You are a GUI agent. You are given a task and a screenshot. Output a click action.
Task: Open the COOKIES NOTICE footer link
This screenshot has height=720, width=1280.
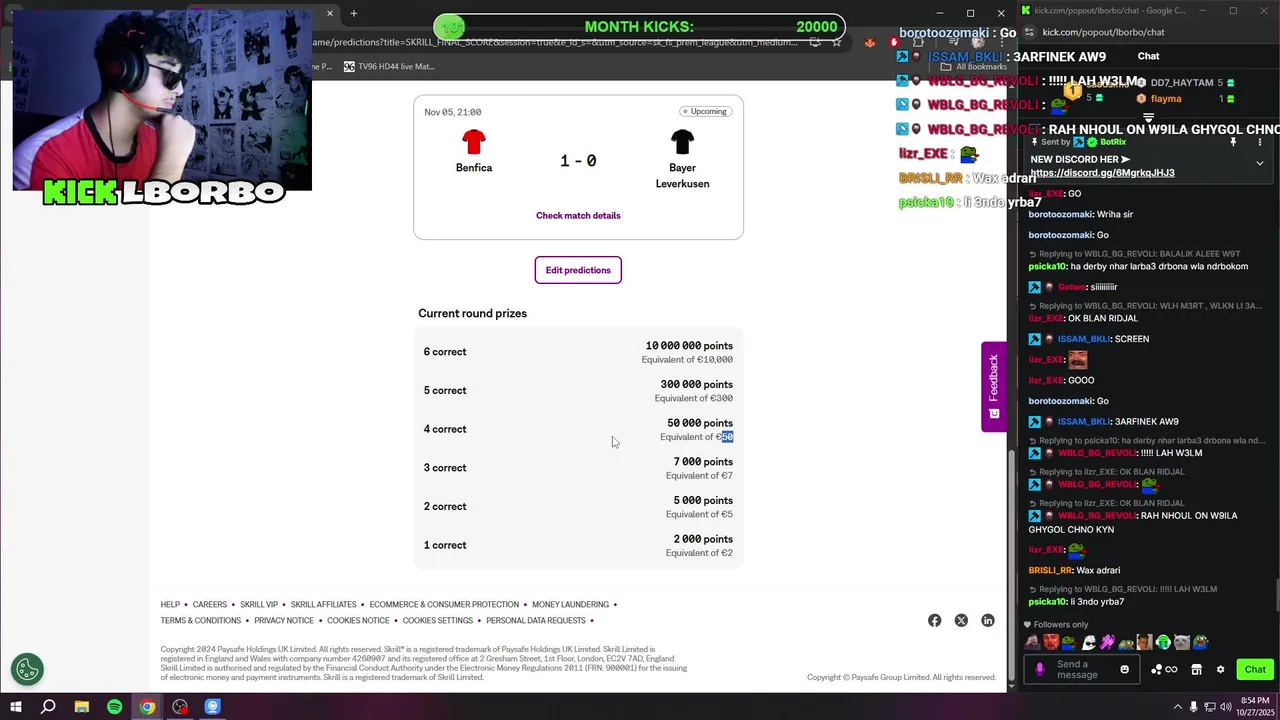click(x=358, y=621)
